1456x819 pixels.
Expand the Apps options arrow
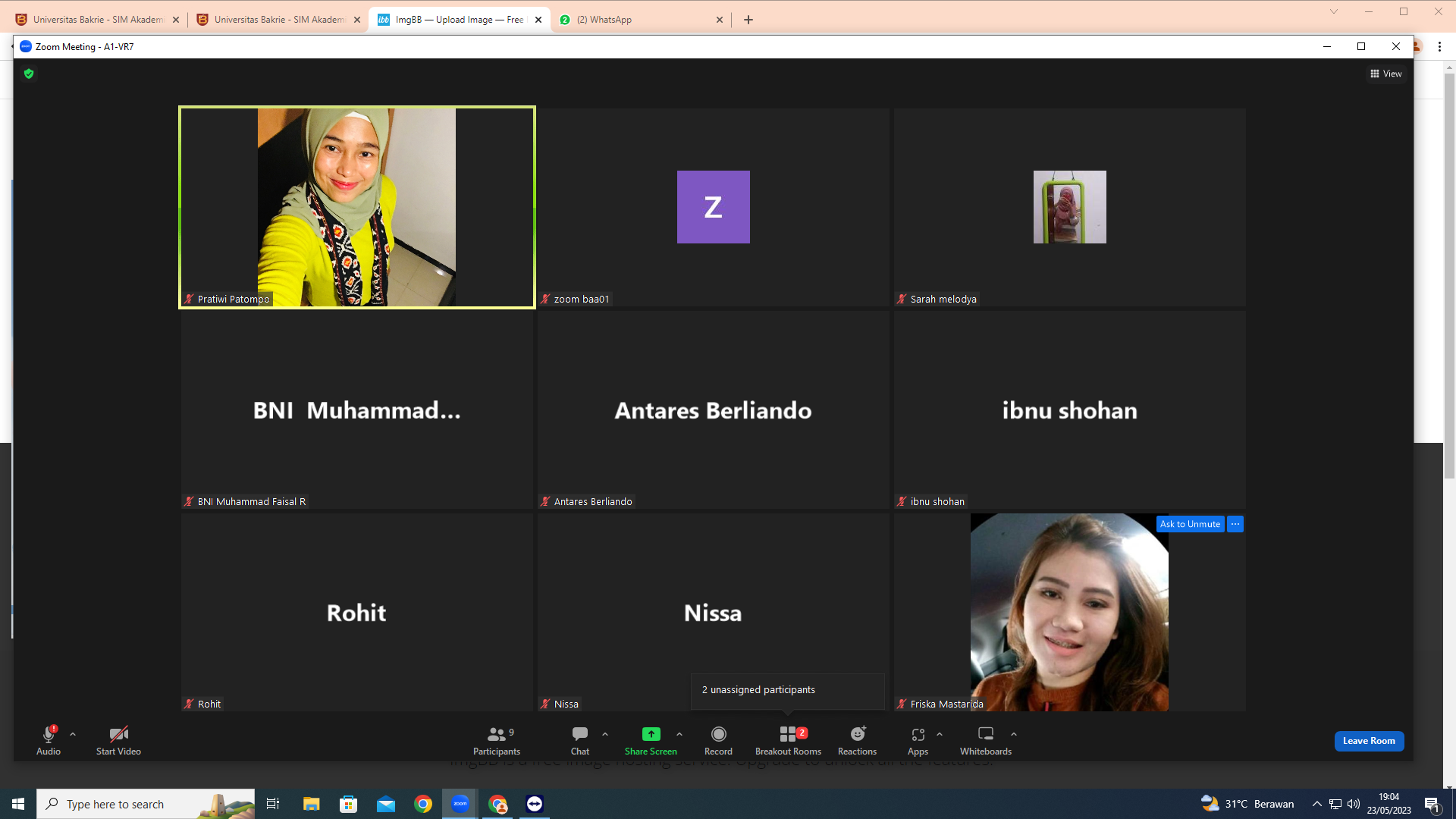940,734
